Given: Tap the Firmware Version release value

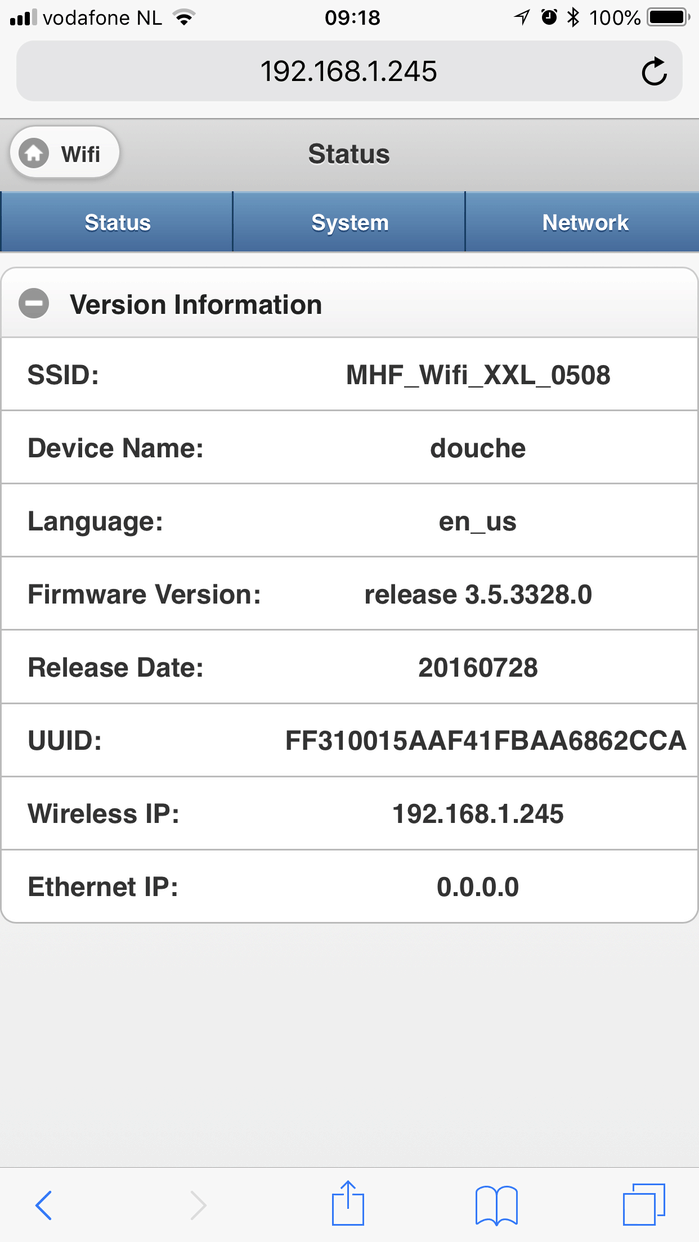Looking at the screenshot, I should click(478, 595).
